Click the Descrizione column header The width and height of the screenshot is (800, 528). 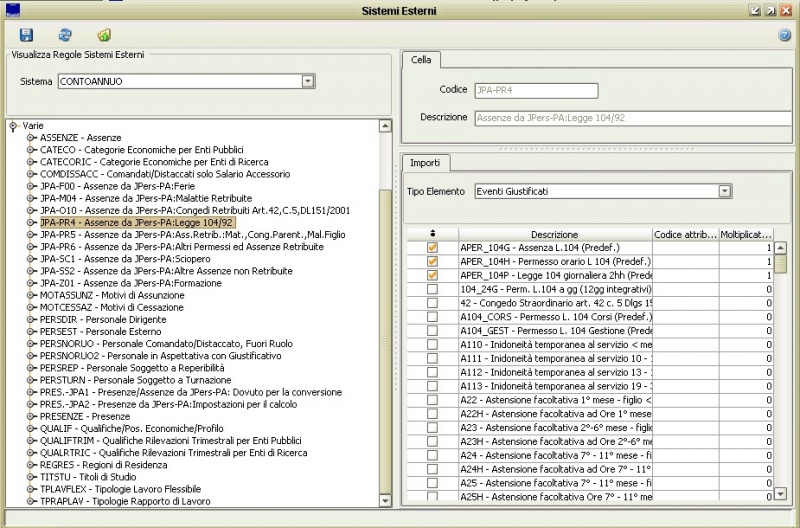554,234
